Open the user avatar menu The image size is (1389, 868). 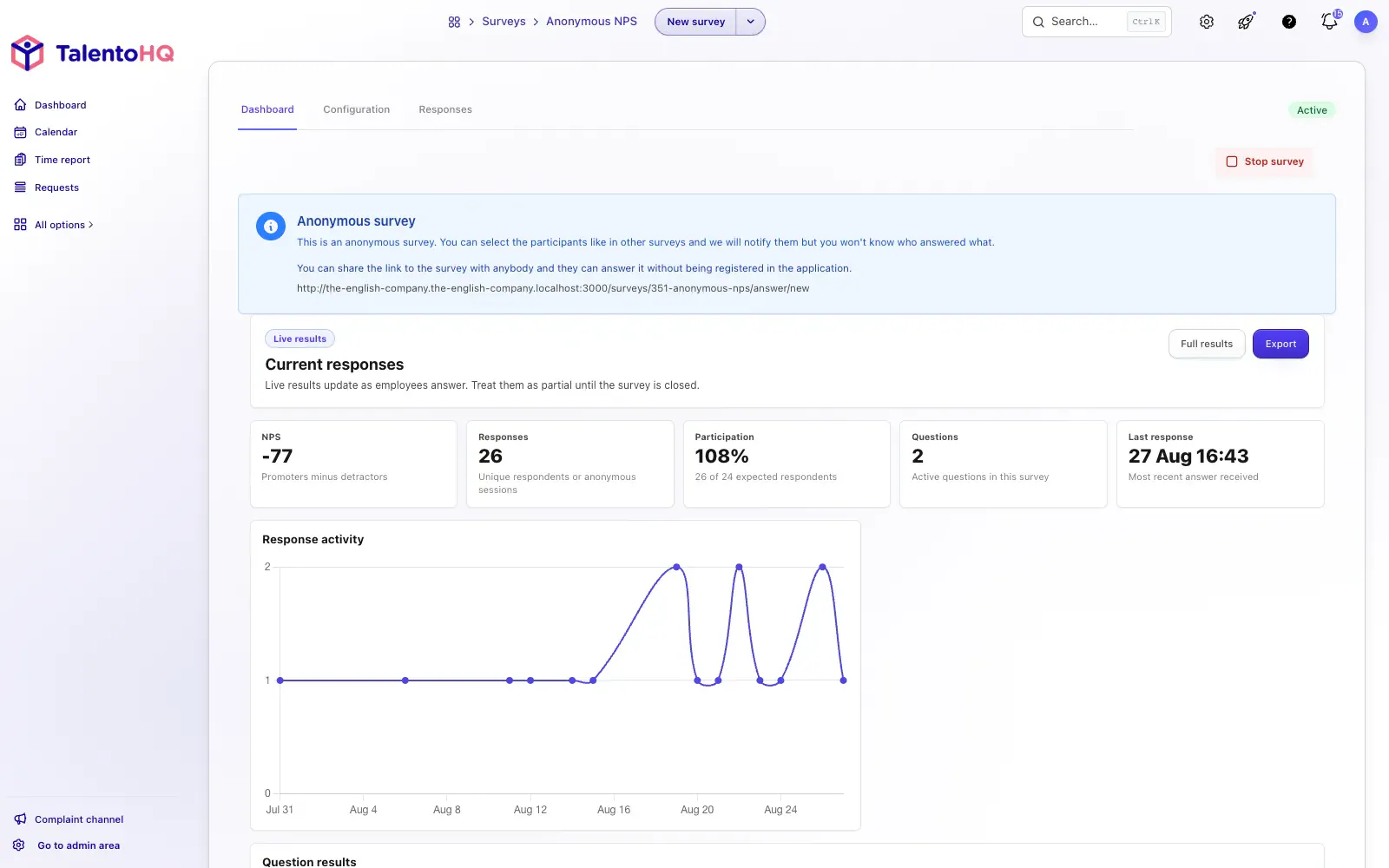pyautogui.click(x=1366, y=22)
